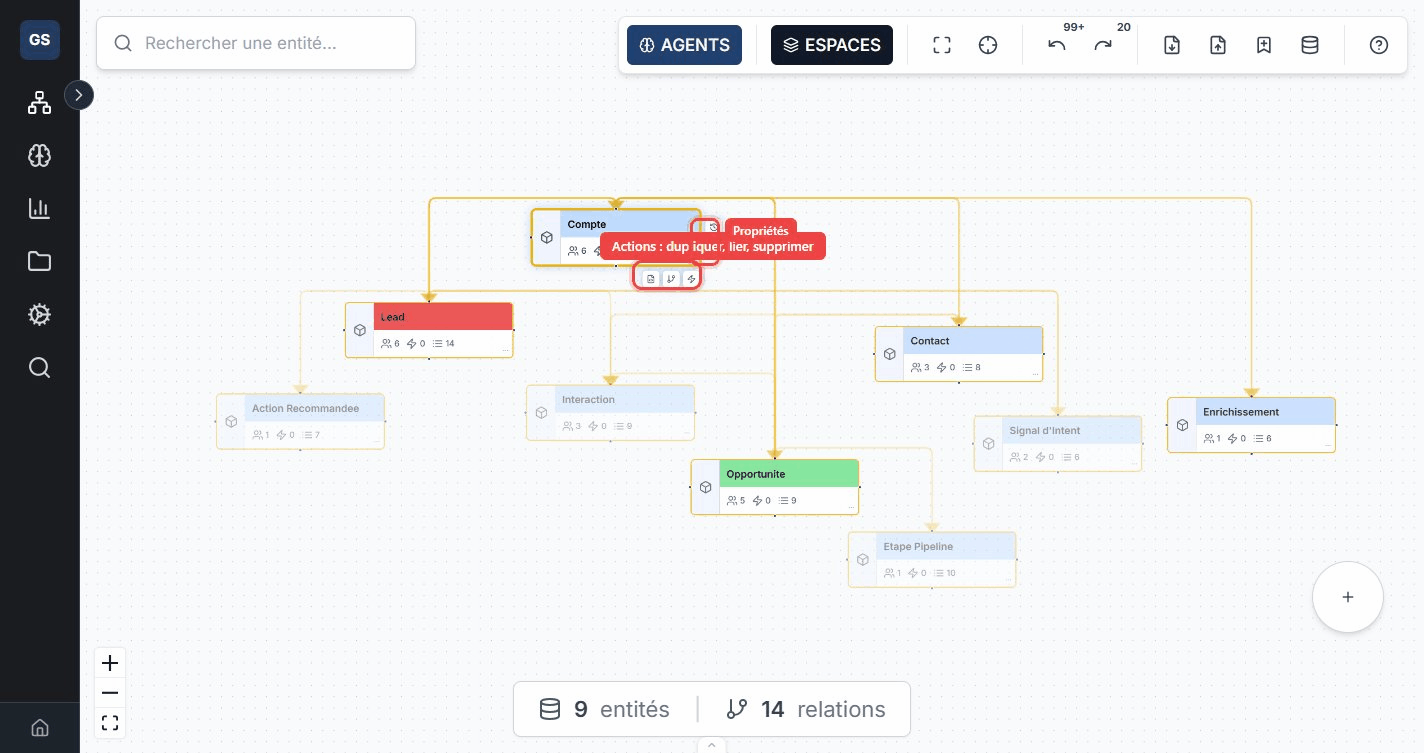Import a file using the download-file icon
This screenshot has height=753, width=1424.
pyautogui.click(x=1171, y=45)
